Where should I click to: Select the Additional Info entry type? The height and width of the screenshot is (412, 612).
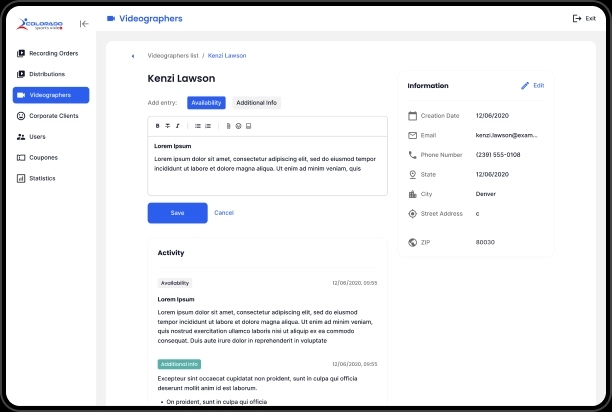(257, 103)
